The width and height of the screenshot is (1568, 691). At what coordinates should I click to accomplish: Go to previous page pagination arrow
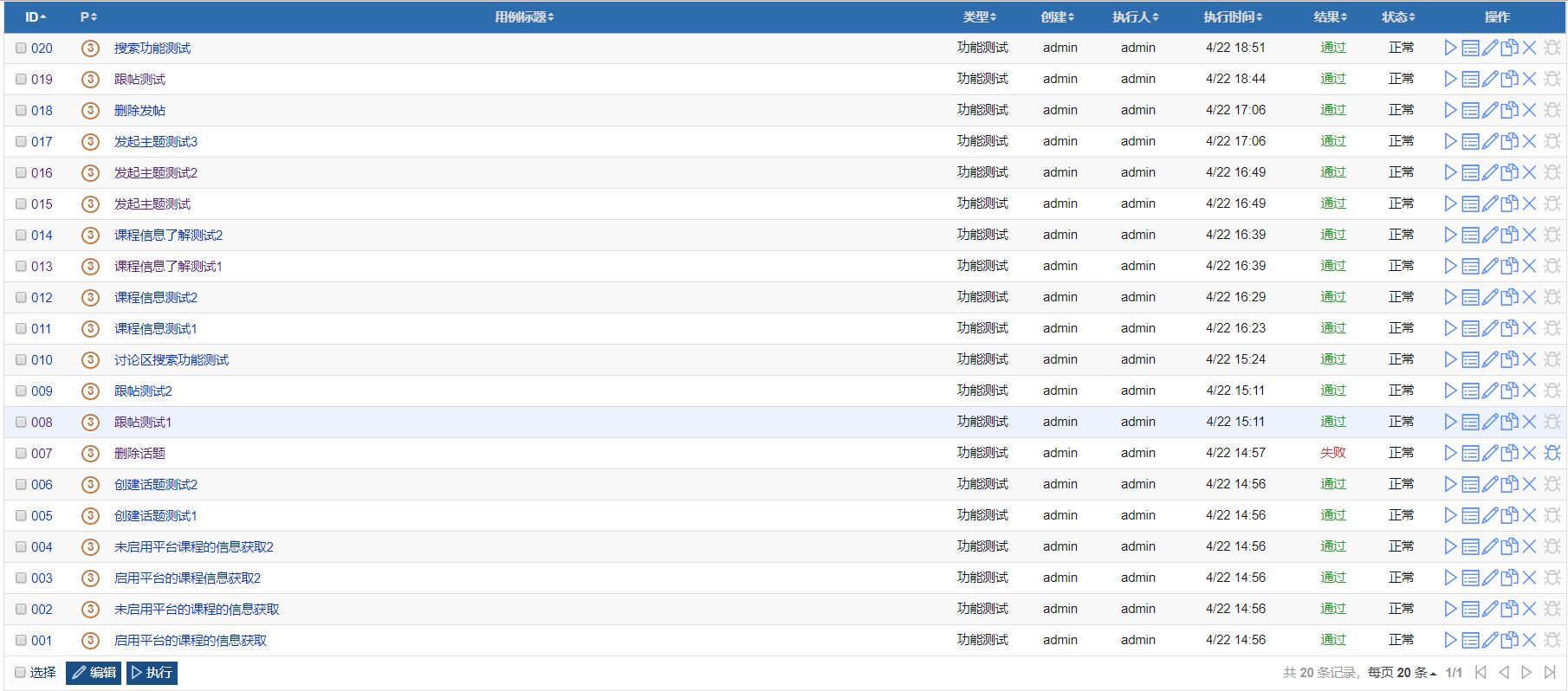click(x=1504, y=673)
